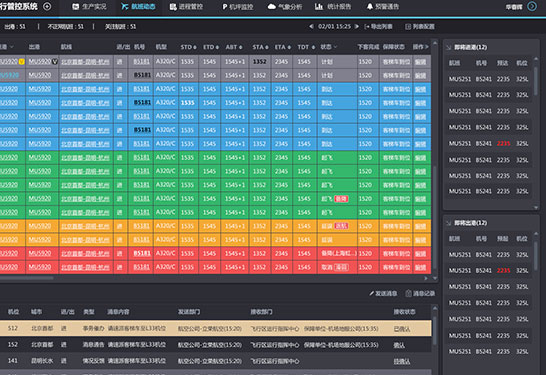546x375 pixels.
Task: Click the 不正常航班 : 51 counter
Action: coord(65,26)
